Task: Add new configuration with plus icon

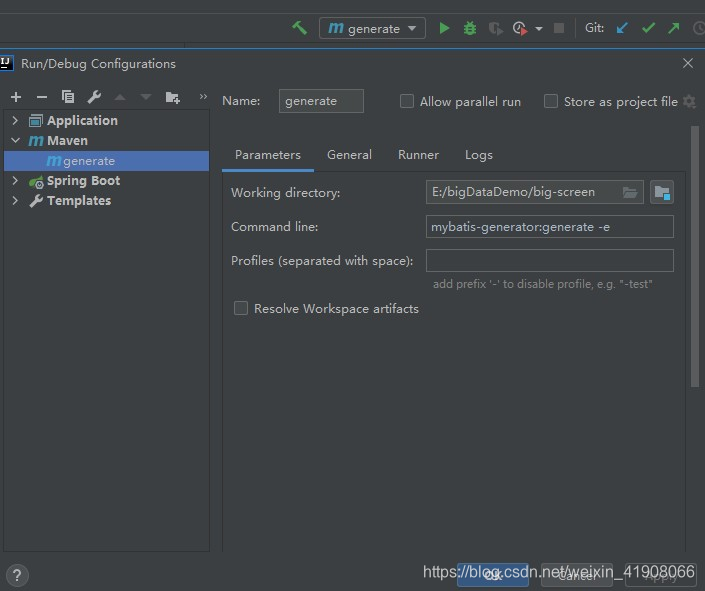Action: pyautogui.click(x=16, y=97)
